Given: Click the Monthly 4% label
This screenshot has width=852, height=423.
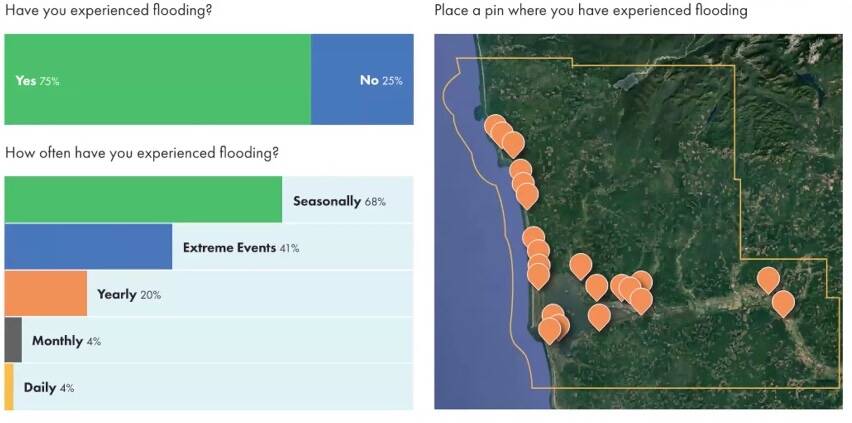Looking at the screenshot, I should [x=66, y=341].
